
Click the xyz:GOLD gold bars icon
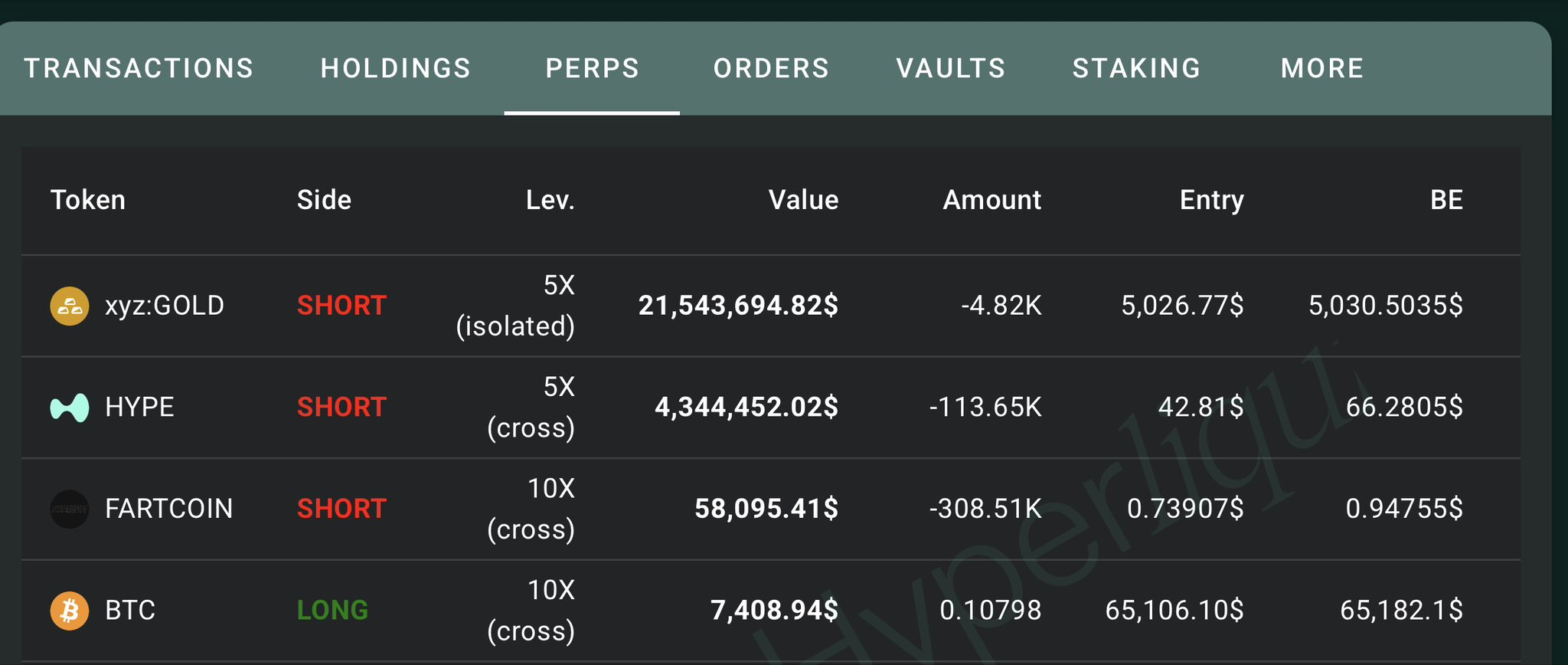point(70,306)
